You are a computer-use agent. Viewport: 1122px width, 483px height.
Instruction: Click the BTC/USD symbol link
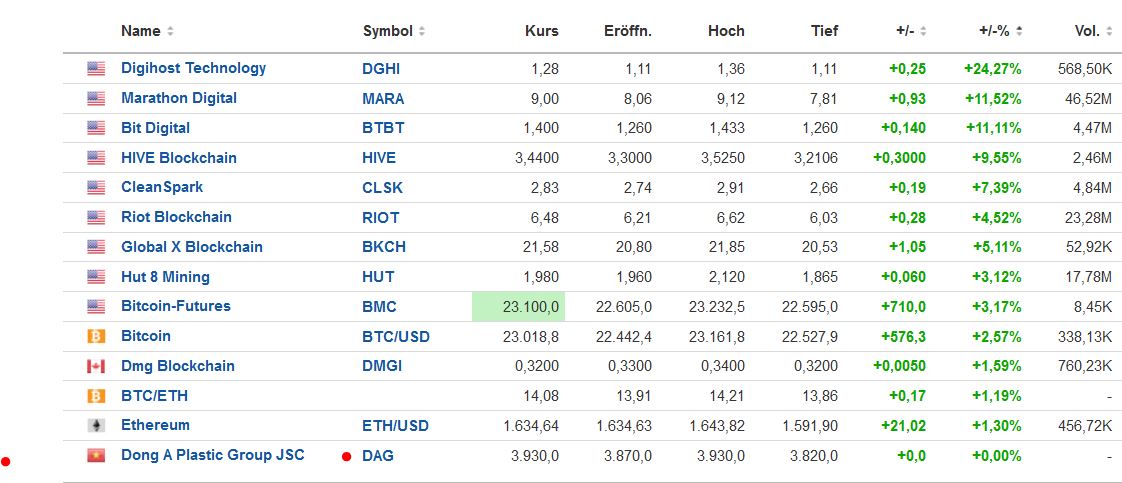pos(395,337)
